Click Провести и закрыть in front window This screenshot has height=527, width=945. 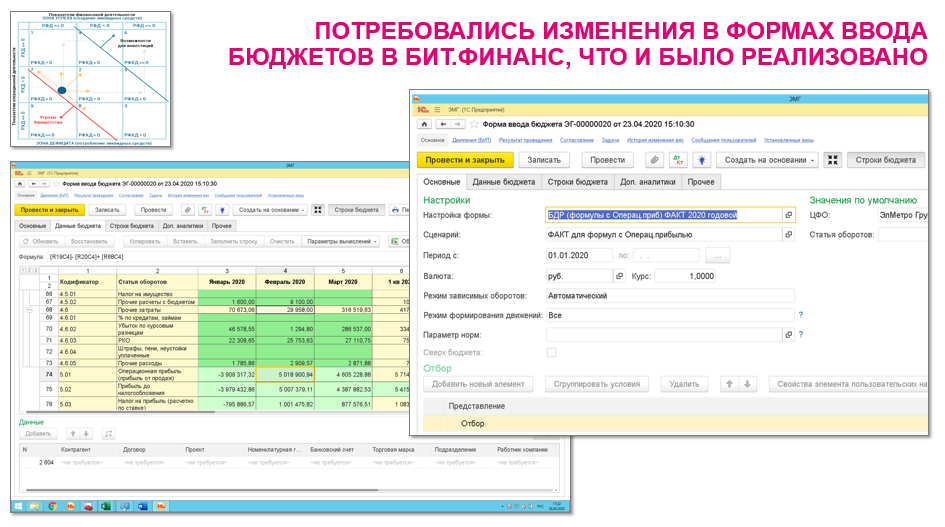click(465, 160)
